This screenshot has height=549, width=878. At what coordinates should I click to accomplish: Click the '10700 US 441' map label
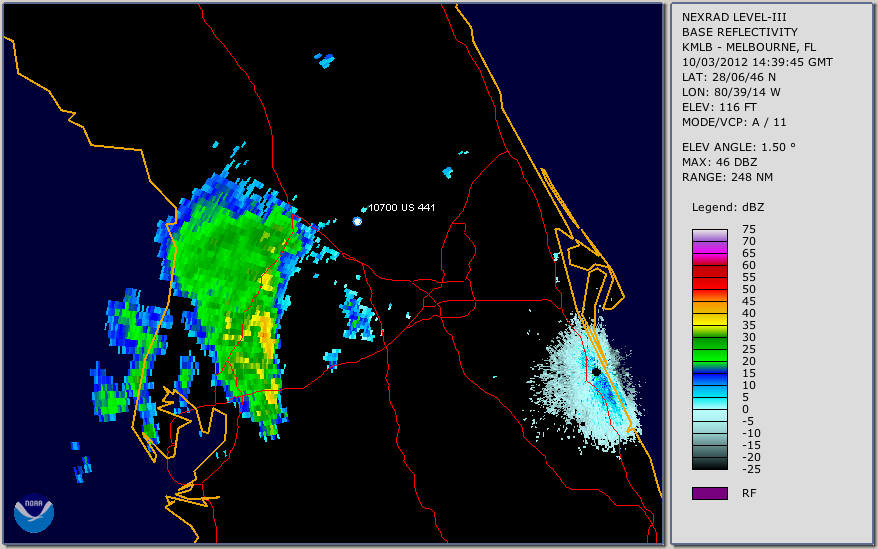point(401,207)
